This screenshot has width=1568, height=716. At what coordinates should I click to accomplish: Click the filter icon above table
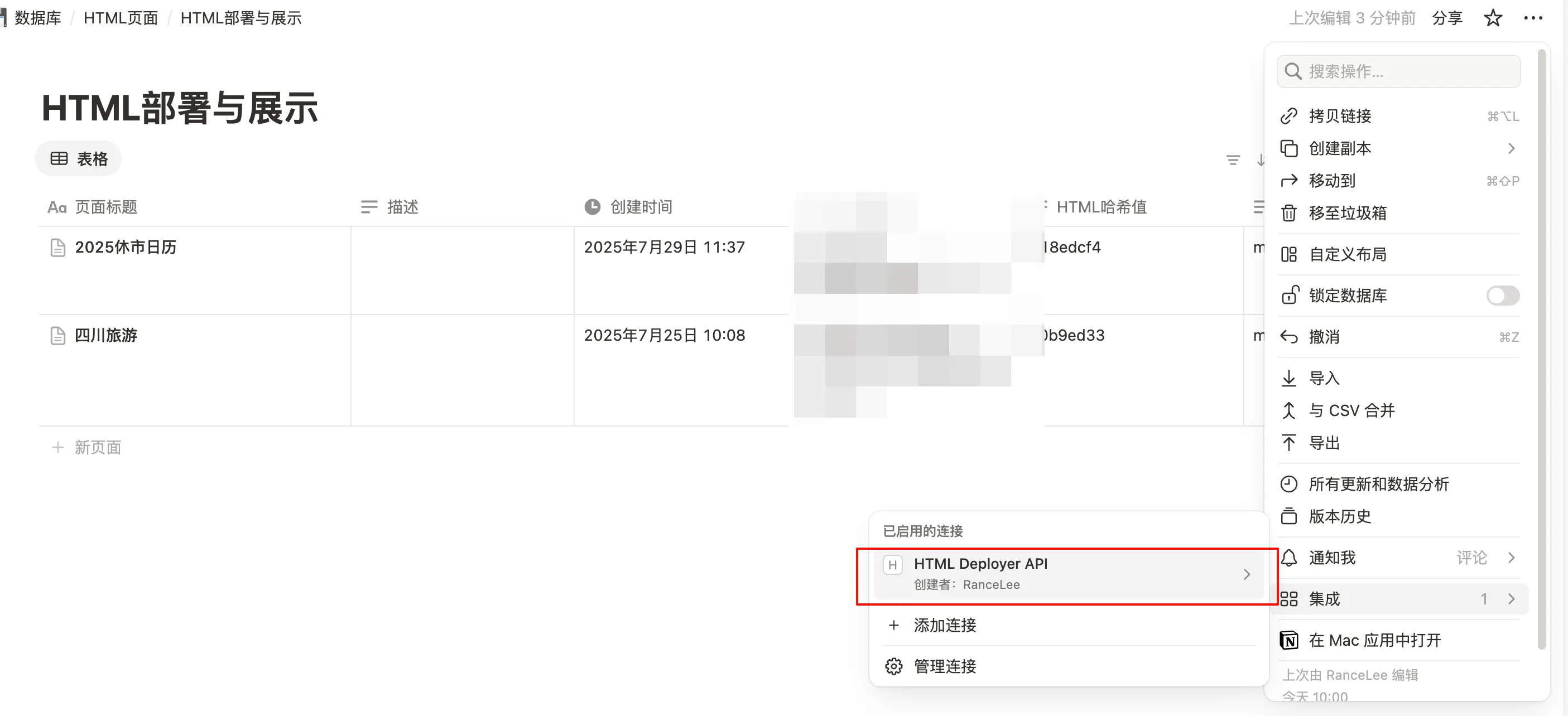1233,160
